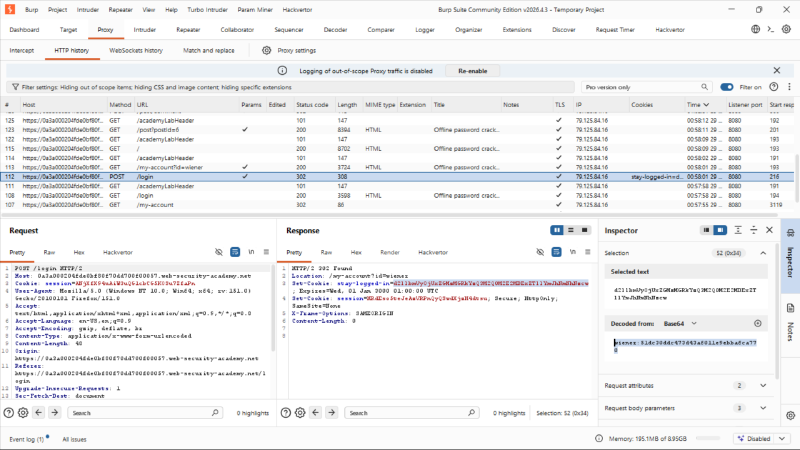Click the memory usage bar
This screenshot has width=800, height=450.
click(x=708, y=438)
